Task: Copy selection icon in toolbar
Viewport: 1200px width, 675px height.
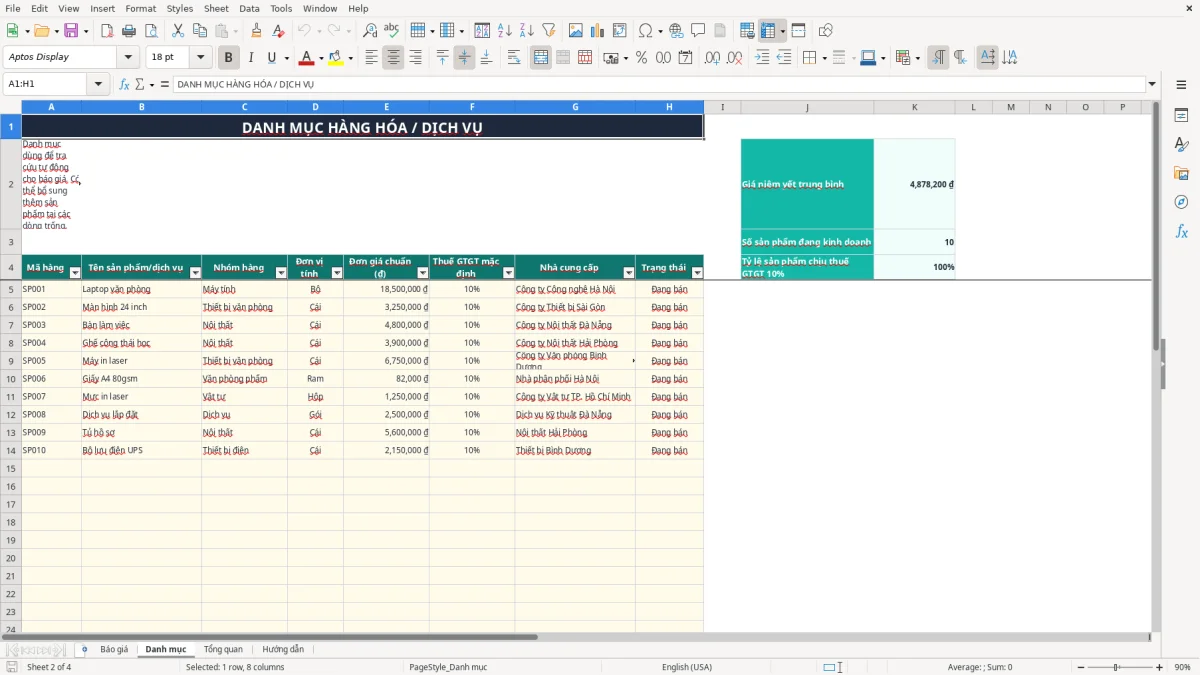Action: pos(200,31)
